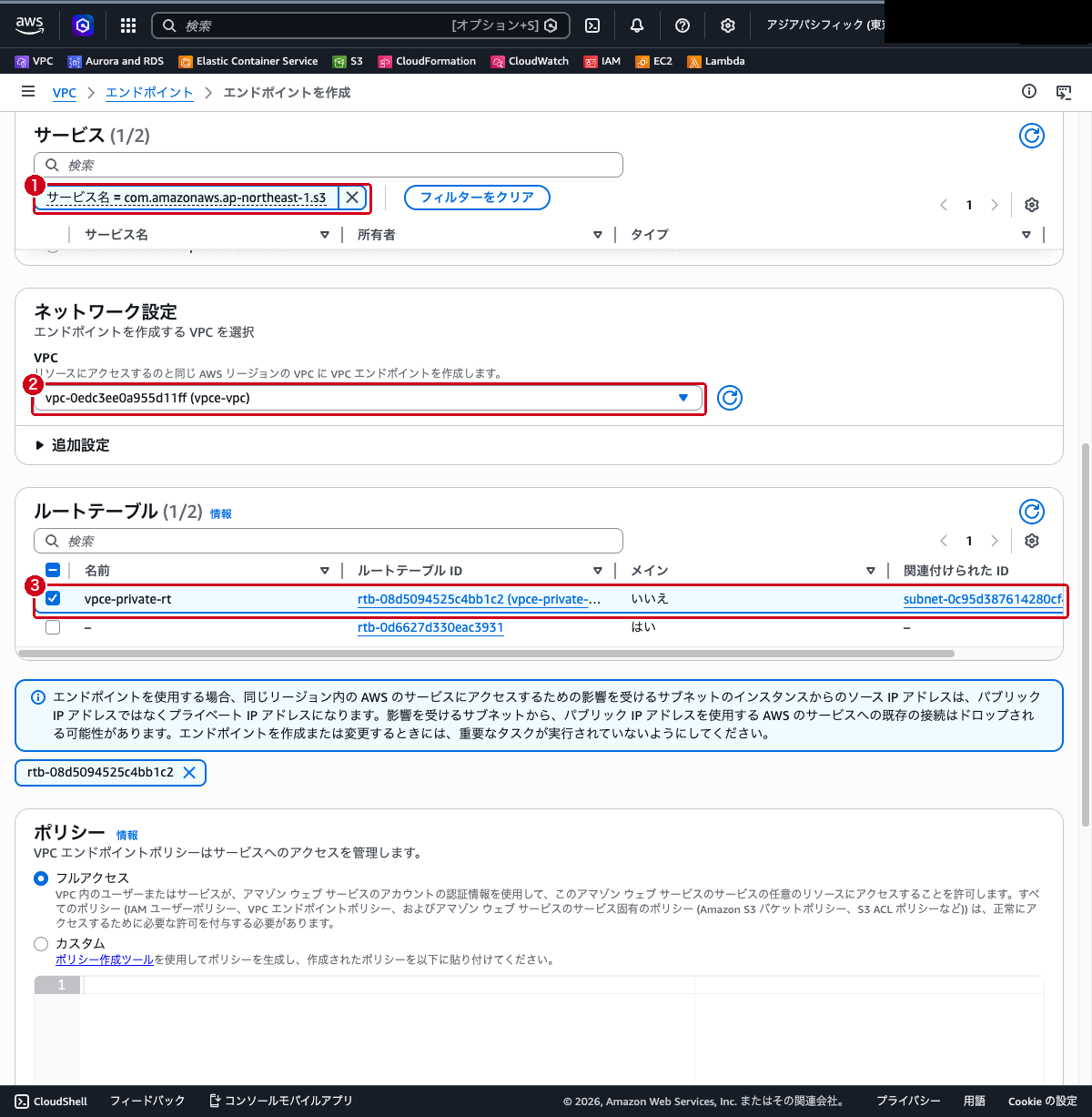
Task: Open the Amazon Q icon in header
Action: pos(83,25)
